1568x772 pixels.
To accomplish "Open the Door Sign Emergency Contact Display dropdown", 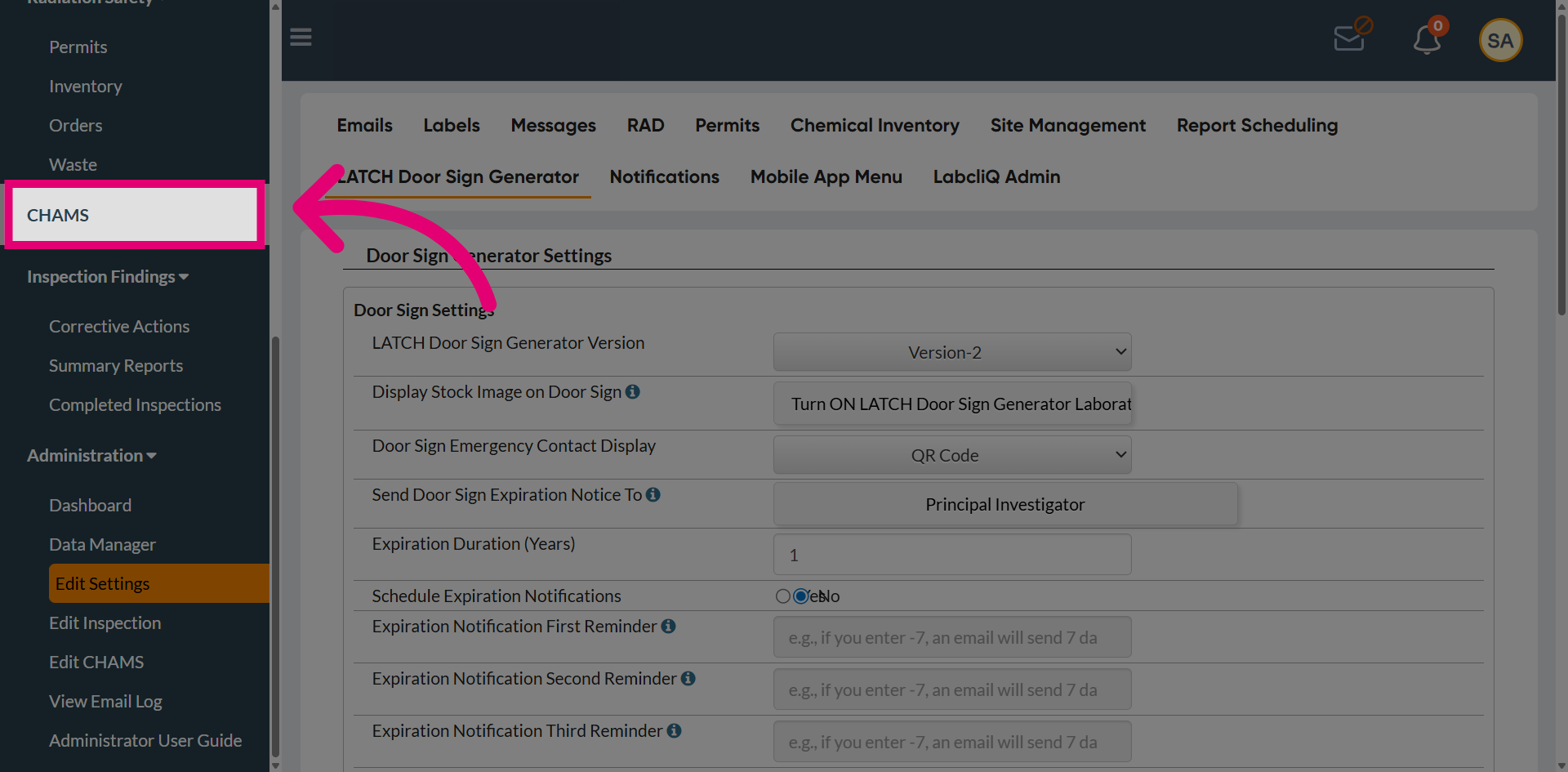I will click(x=952, y=455).
